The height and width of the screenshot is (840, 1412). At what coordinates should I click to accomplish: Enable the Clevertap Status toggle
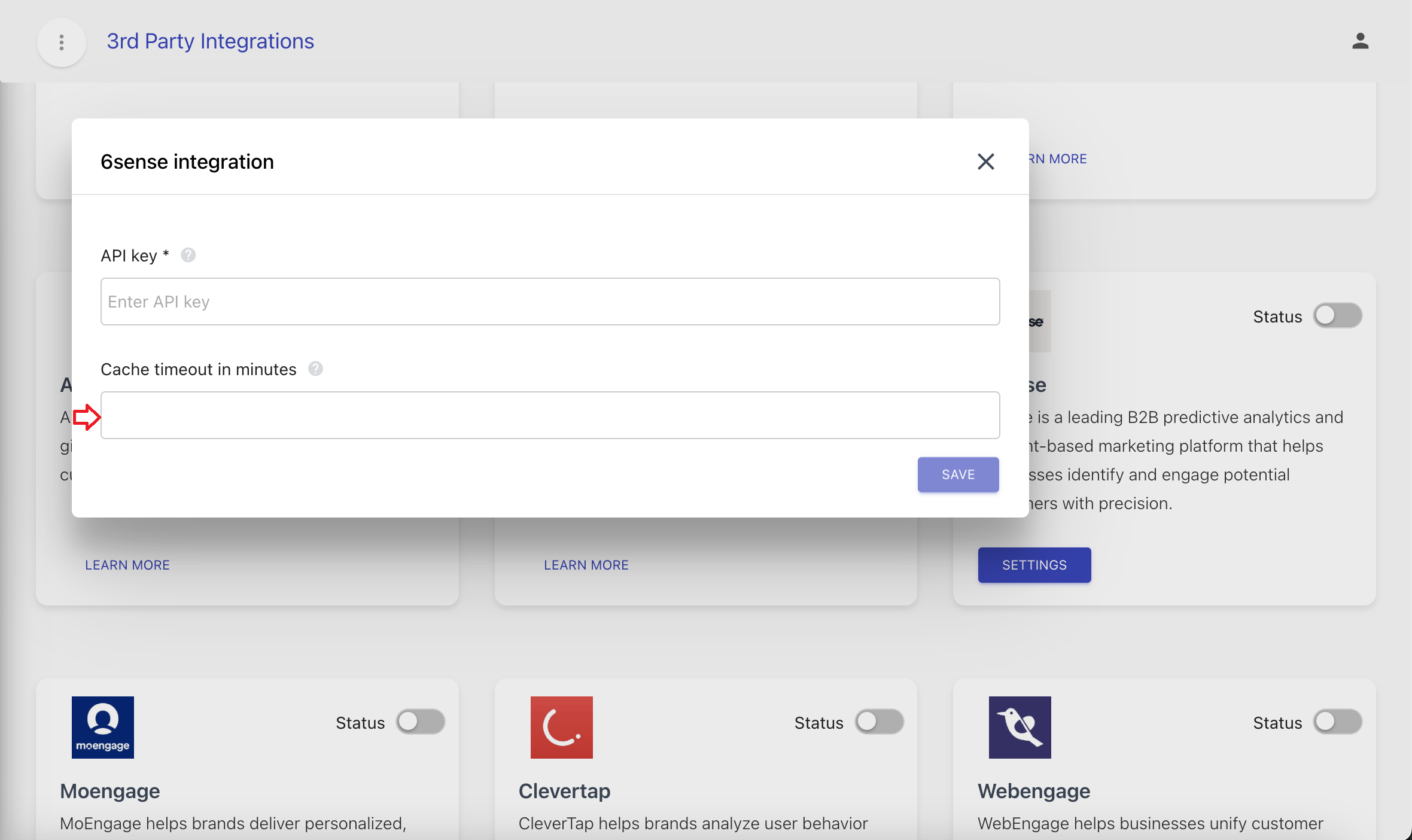click(879, 722)
